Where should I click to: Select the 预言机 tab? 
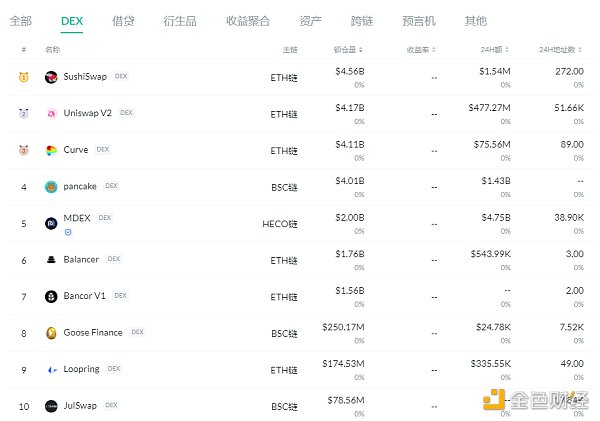pyautogui.click(x=418, y=20)
